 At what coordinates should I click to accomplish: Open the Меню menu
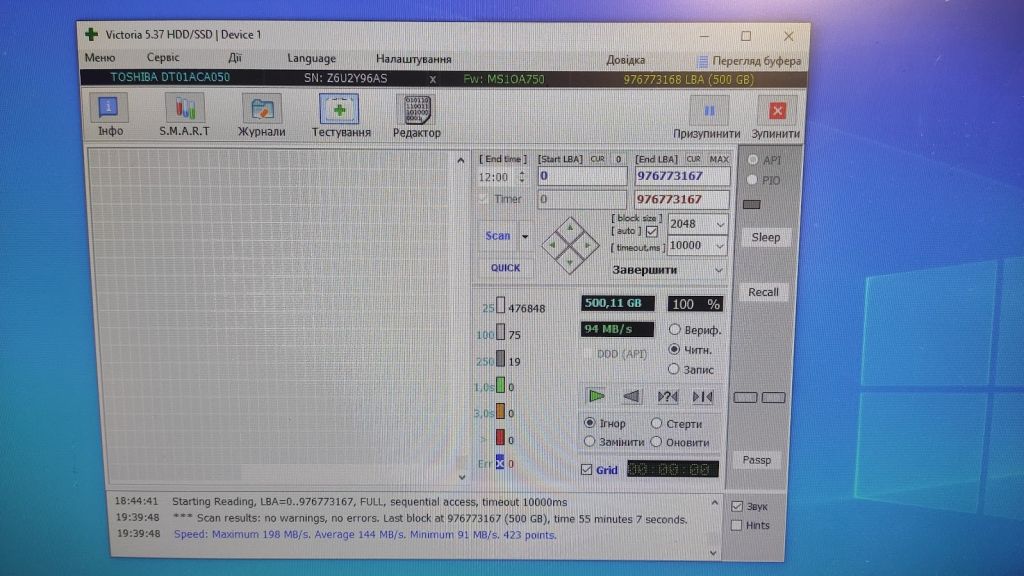100,57
